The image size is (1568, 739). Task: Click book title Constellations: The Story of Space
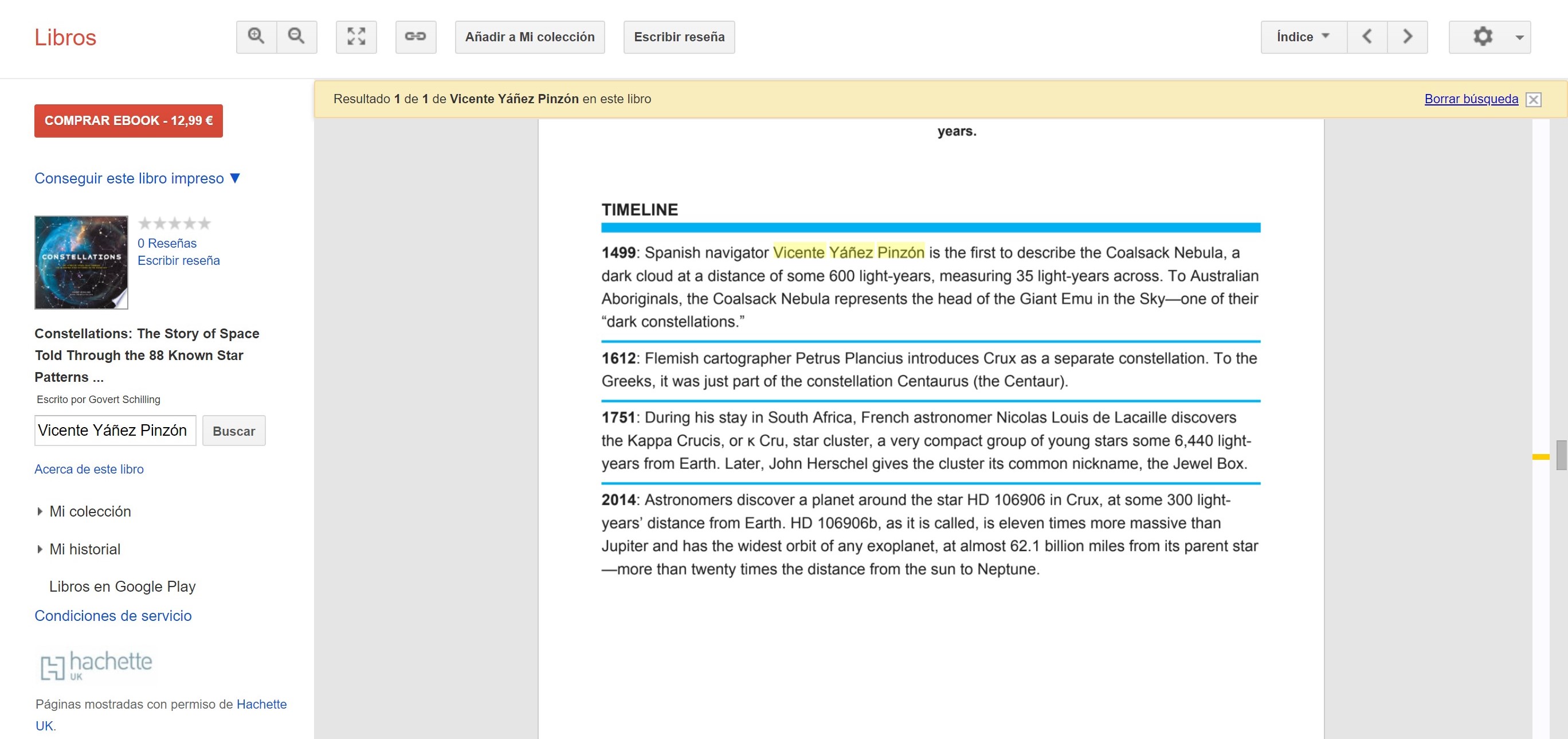(147, 355)
